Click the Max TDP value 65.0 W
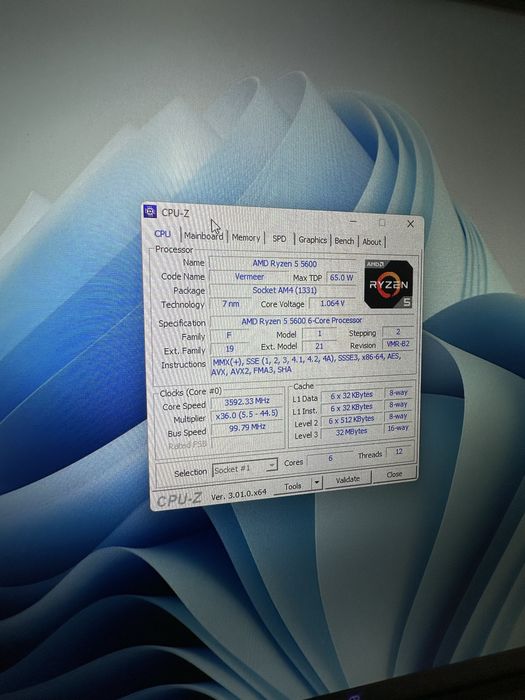 pyautogui.click(x=342, y=278)
